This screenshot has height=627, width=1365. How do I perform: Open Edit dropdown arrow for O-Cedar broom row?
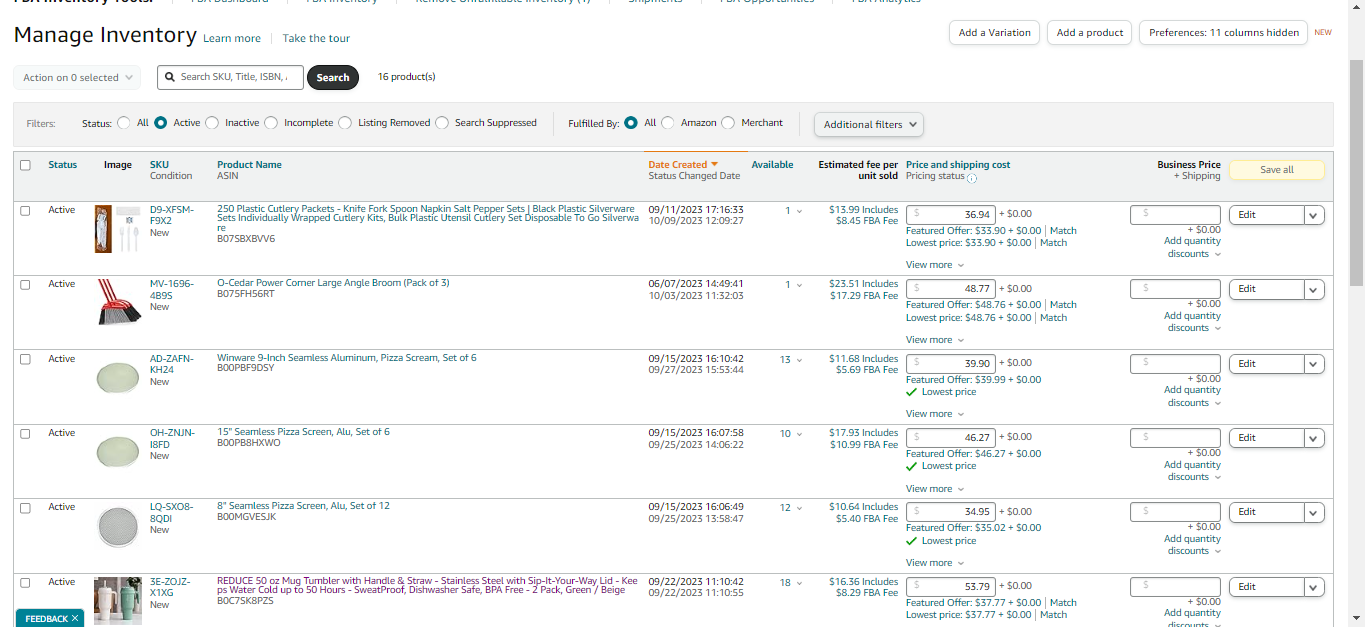[x=1314, y=289]
